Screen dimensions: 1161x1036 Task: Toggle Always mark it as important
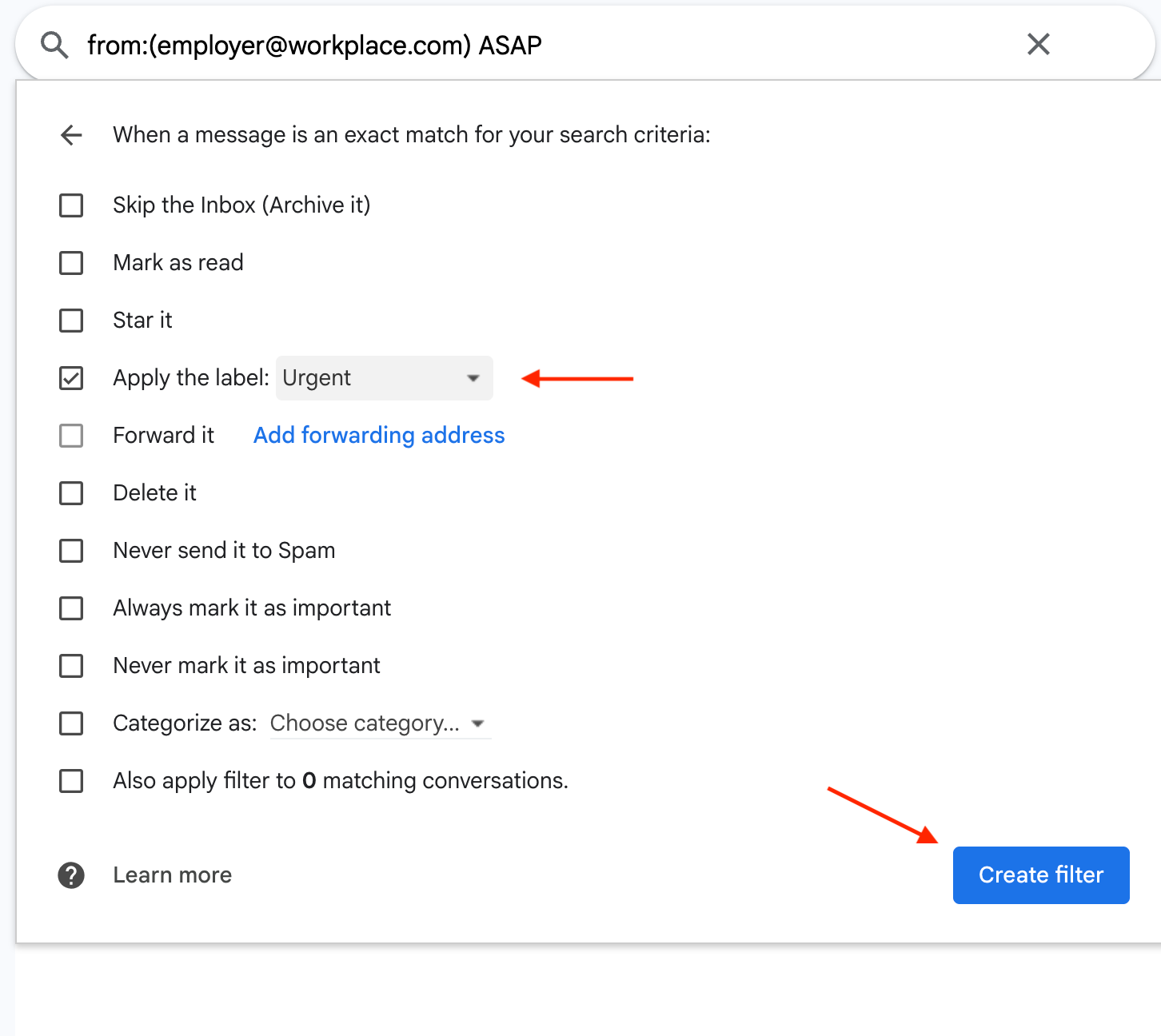pos(71,608)
